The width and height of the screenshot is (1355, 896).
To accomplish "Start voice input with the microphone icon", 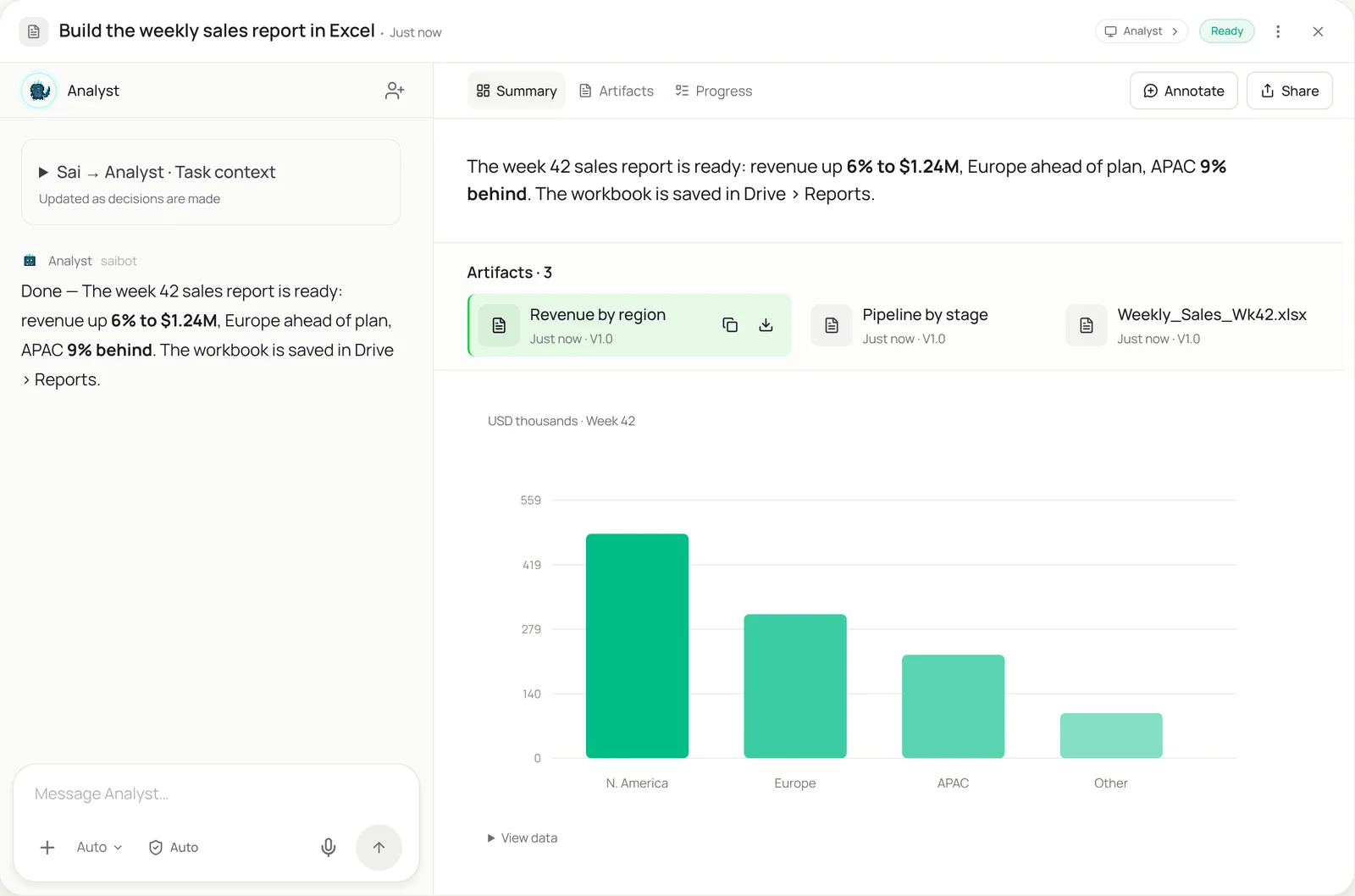I will [x=329, y=847].
